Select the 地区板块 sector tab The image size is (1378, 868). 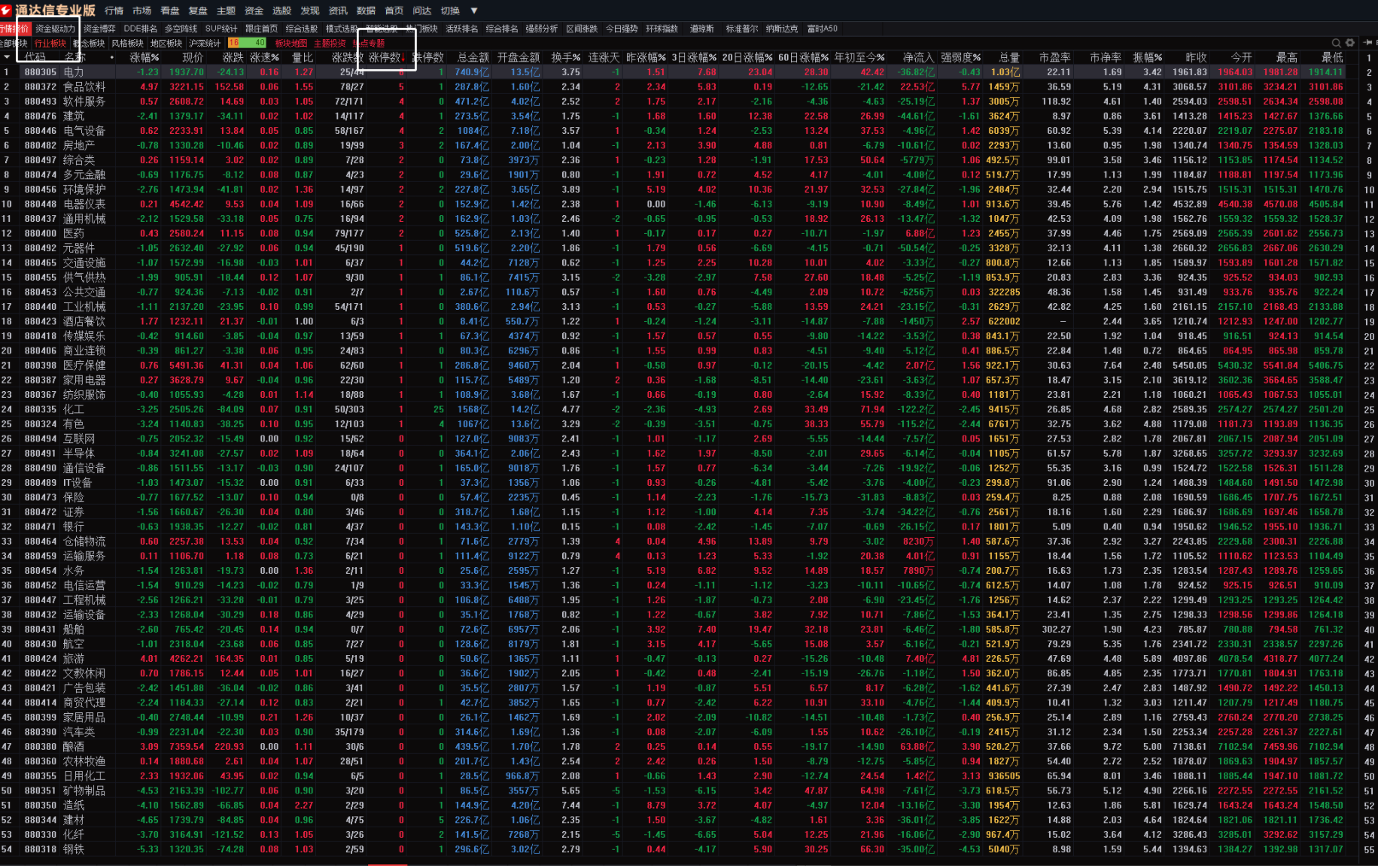(166, 43)
